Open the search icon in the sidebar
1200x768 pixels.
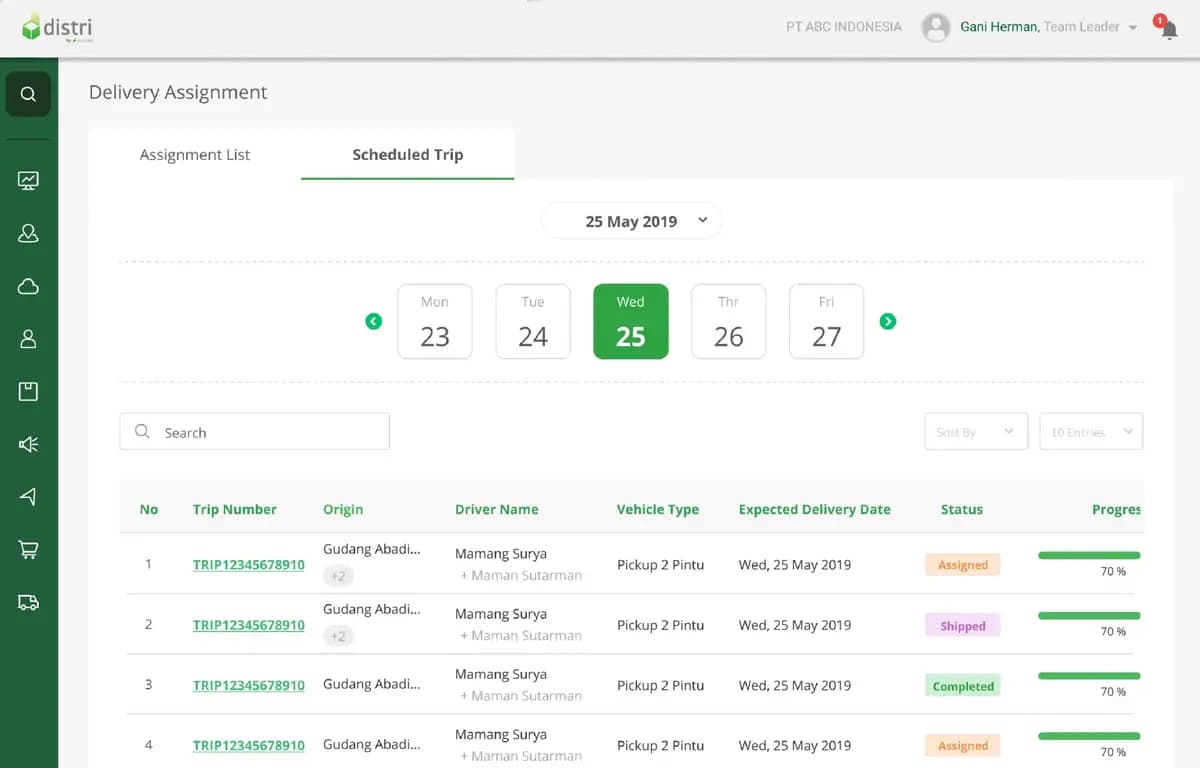[28, 94]
